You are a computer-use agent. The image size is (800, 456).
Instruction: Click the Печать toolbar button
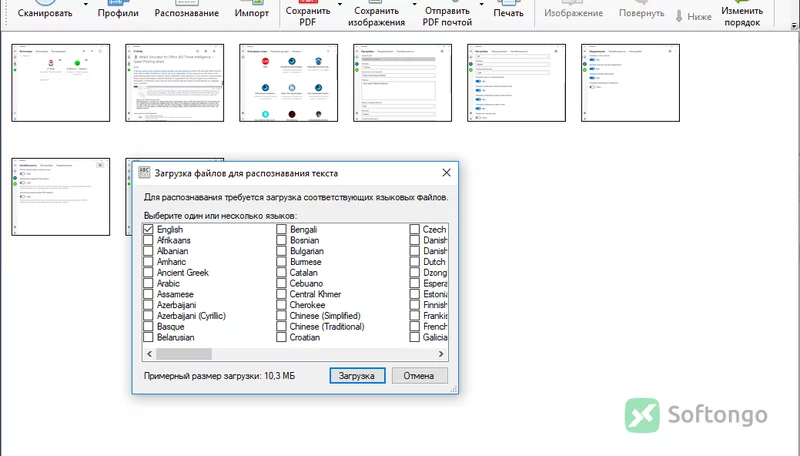(x=508, y=11)
